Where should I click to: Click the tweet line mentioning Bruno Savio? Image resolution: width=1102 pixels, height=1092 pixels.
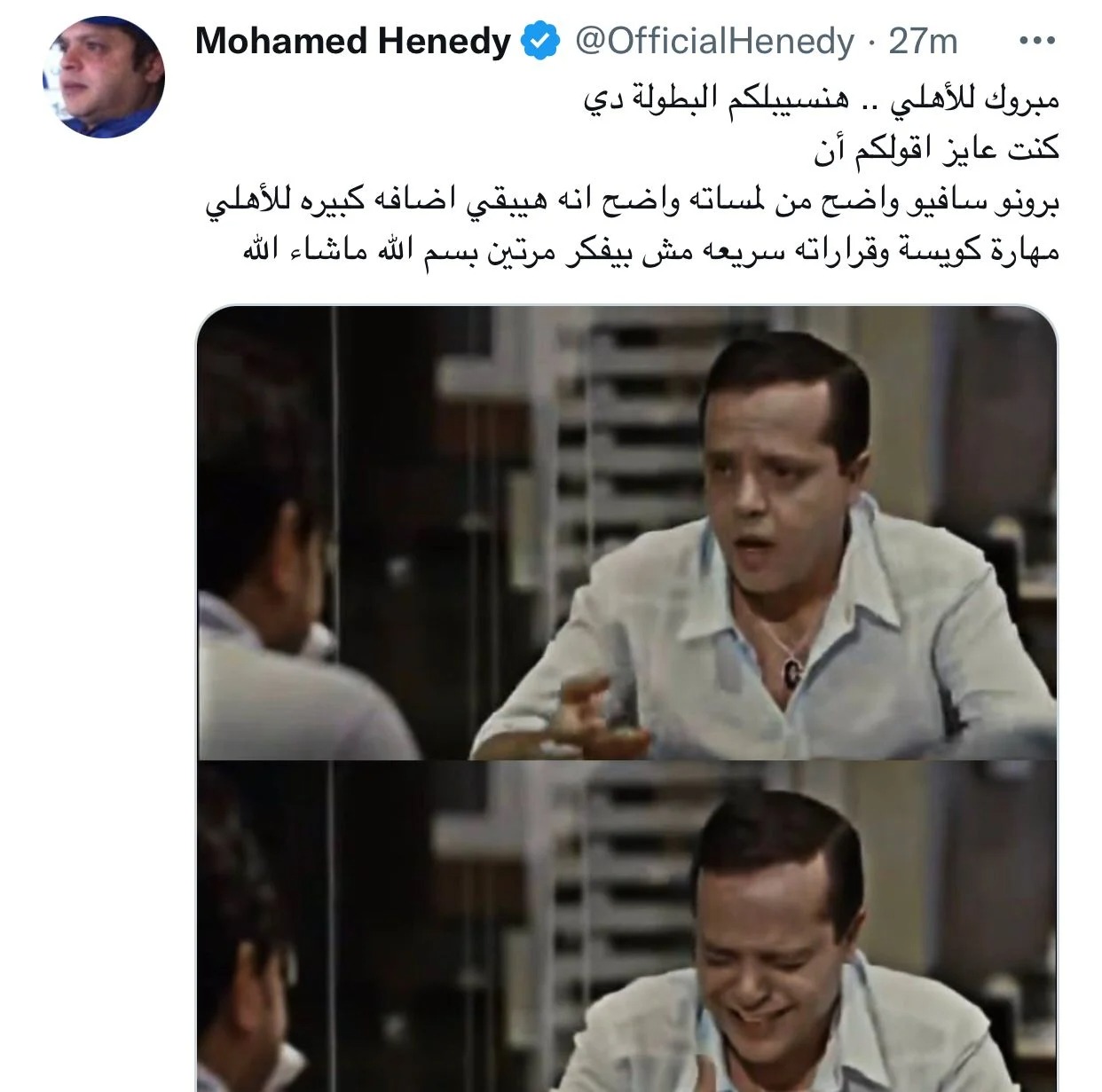(633, 200)
